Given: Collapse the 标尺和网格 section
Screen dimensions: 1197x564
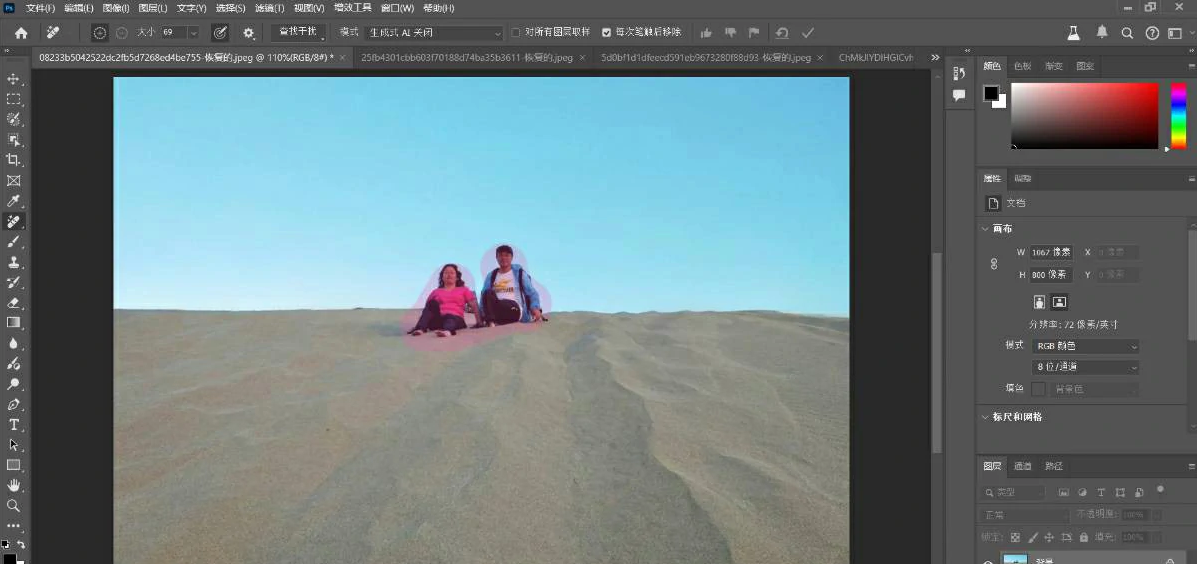Looking at the screenshot, I should (985, 417).
